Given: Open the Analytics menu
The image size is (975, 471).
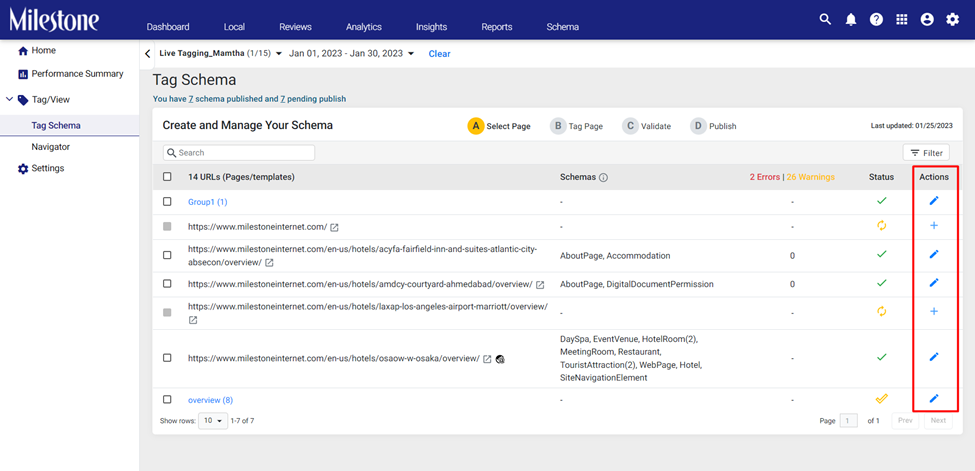Looking at the screenshot, I should pyautogui.click(x=364, y=27).
